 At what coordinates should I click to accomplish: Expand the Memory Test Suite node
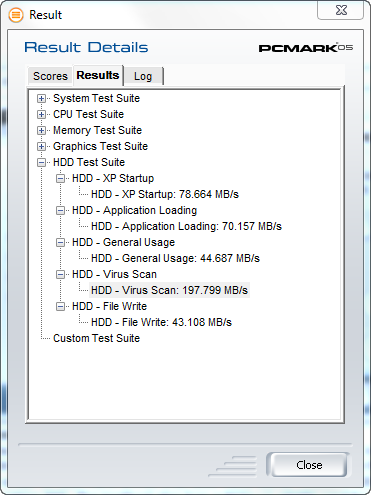(41, 130)
